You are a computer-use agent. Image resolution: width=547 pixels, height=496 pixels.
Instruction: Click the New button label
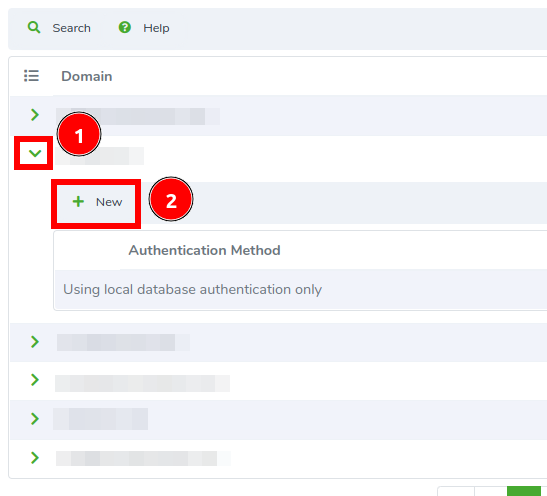[x=109, y=202]
